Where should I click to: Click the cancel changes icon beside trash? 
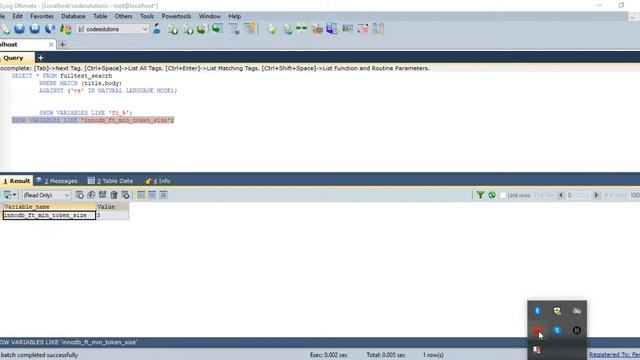click(x=125, y=195)
